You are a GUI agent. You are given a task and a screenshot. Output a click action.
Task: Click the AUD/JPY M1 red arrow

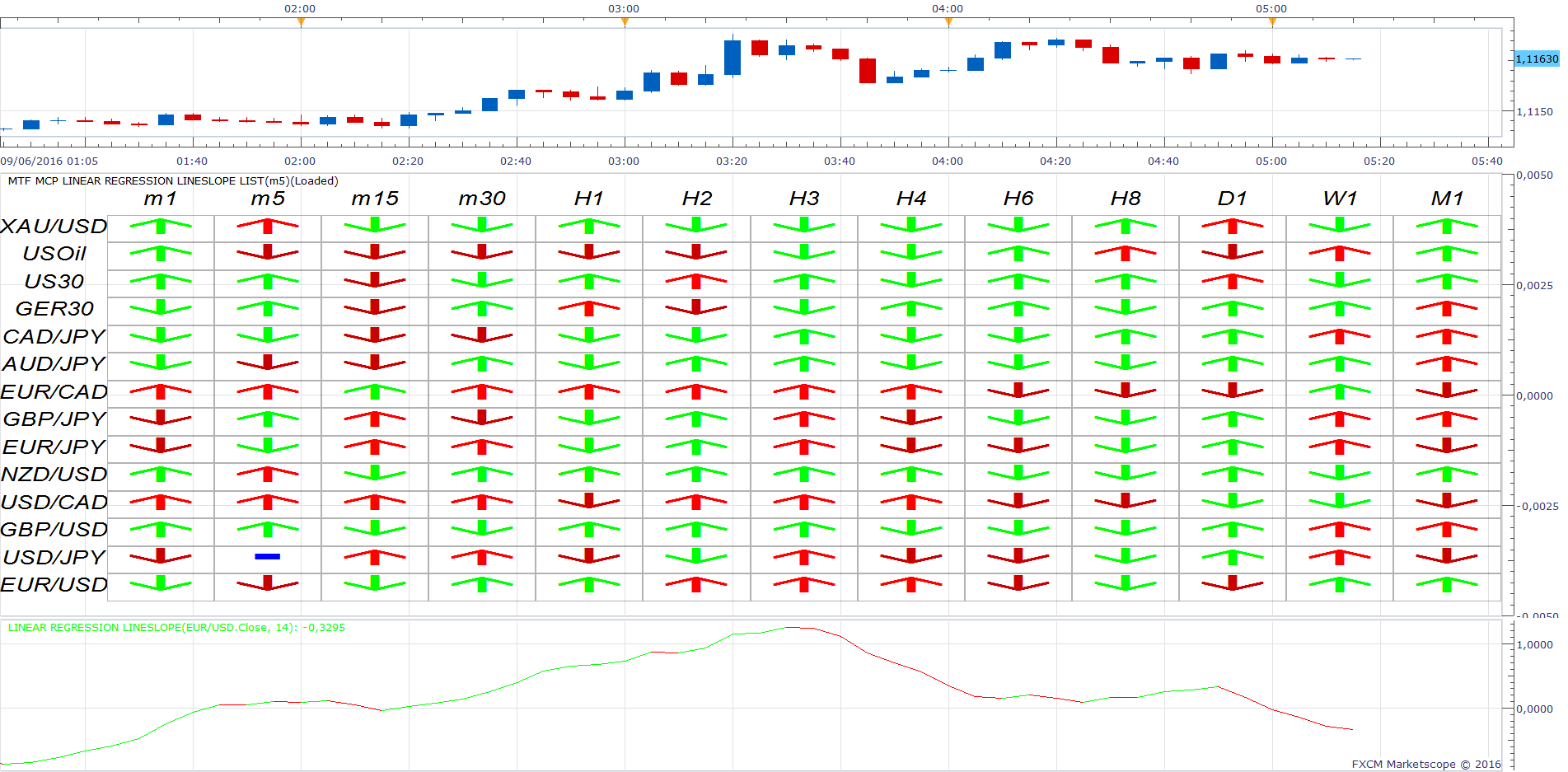click(1447, 363)
